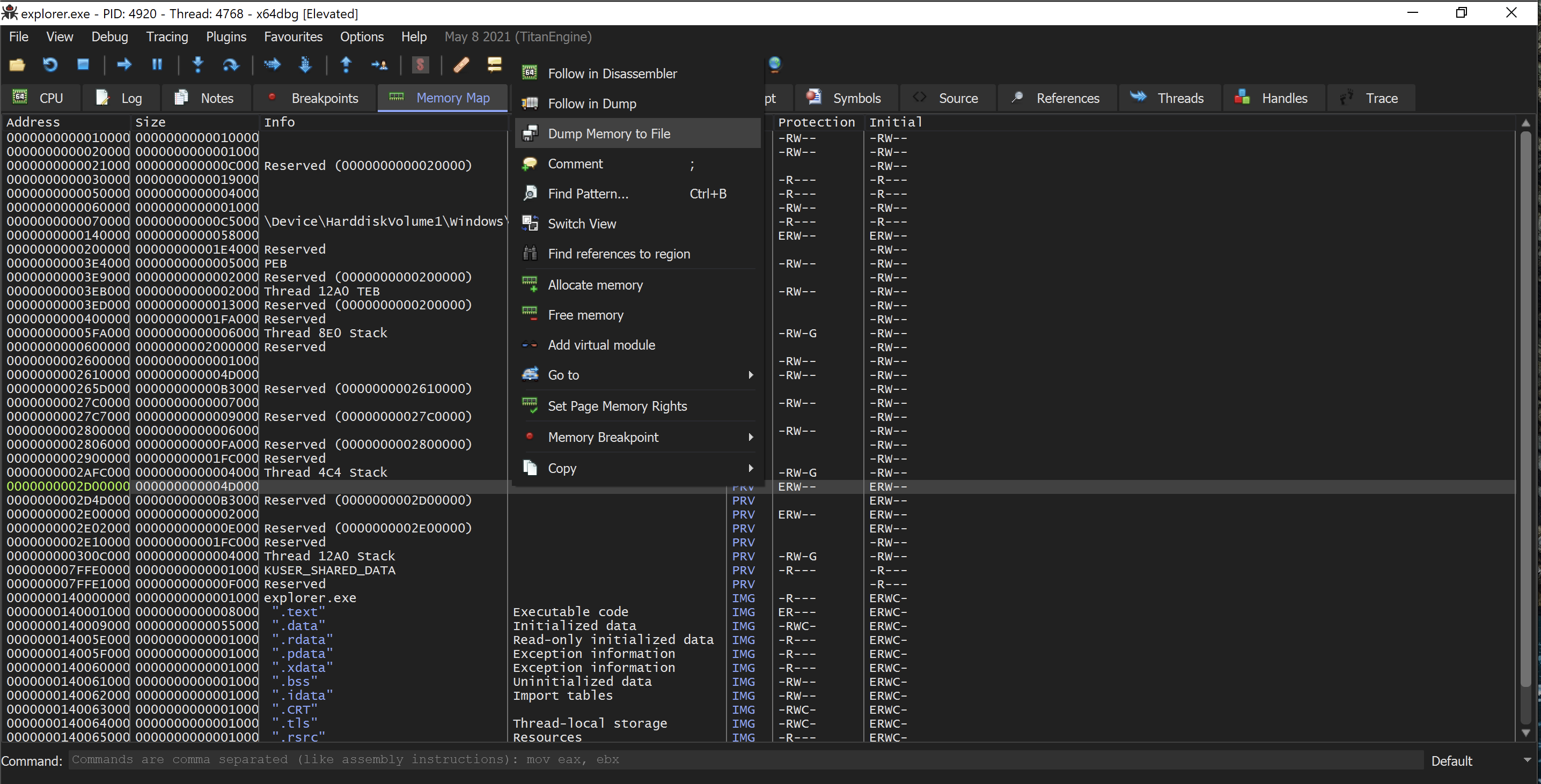Click the Comment context menu entry
The image size is (1541, 784).
click(637, 163)
